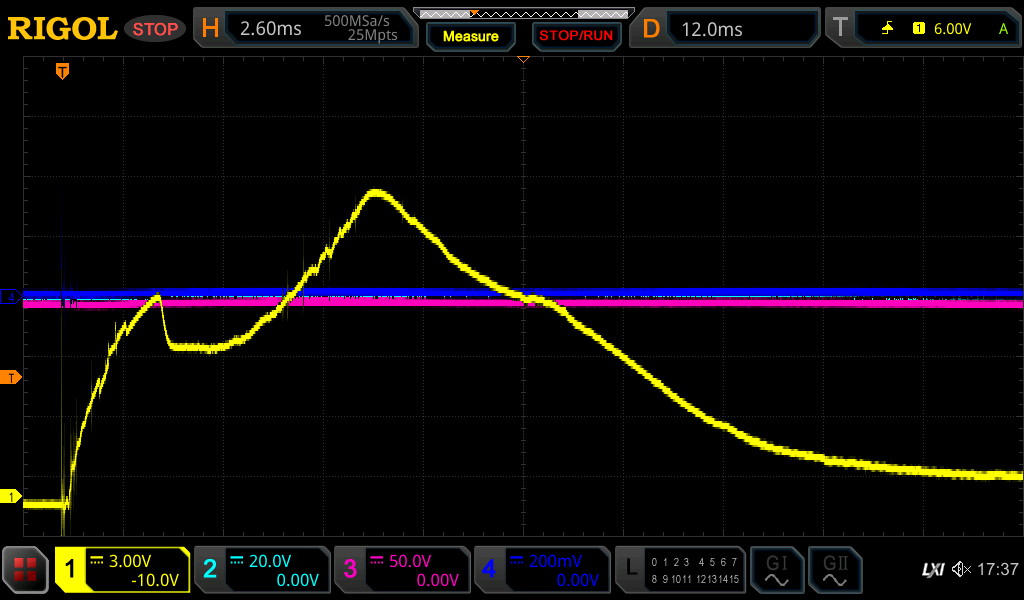Open the Measure menu
Image resolution: width=1024 pixels, height=600 pixels.
[x=470, y=36]
